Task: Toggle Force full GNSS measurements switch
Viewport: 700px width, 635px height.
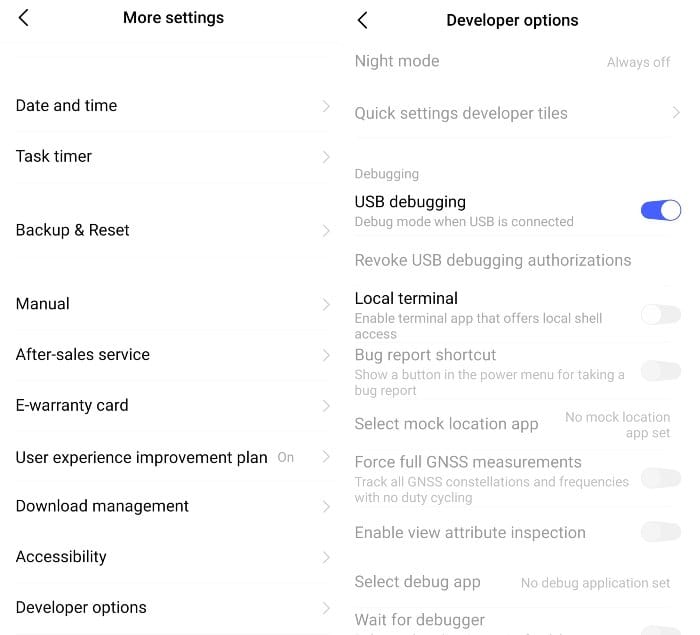Action: coord(660,479)
